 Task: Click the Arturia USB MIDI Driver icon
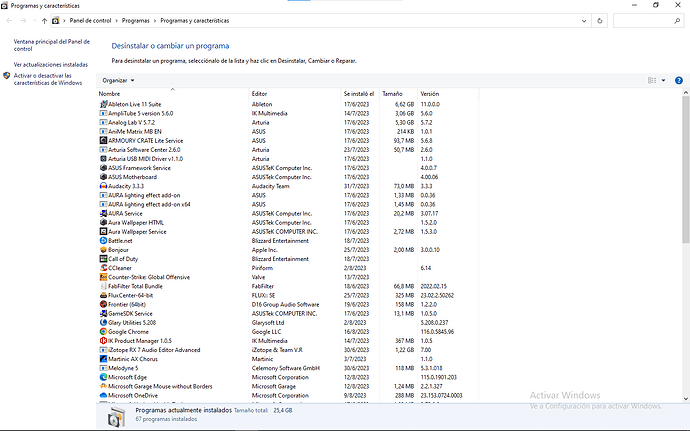(x=103, y=159)
